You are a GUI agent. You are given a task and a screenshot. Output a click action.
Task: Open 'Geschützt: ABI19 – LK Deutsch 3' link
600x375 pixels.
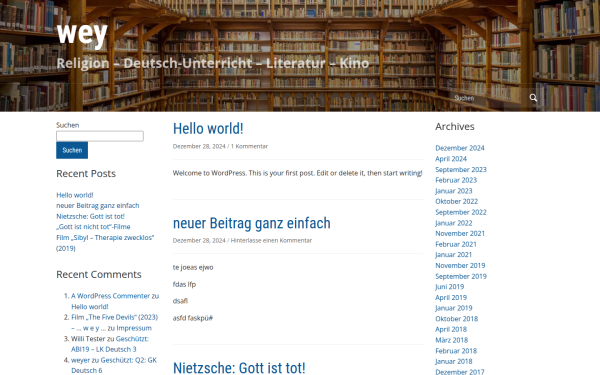(x=110, y=344)
